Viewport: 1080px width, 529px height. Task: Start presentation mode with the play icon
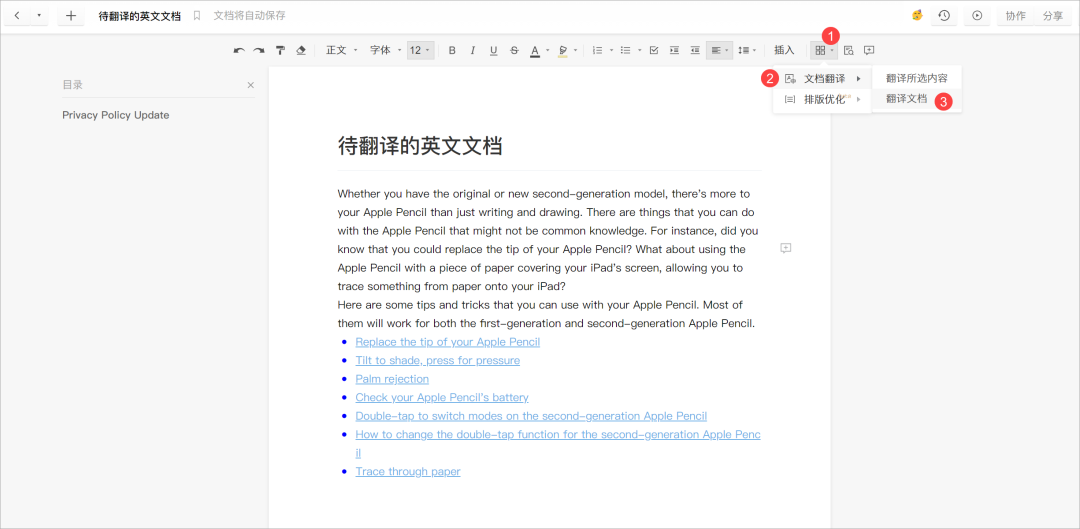click(x=977, y=16)
